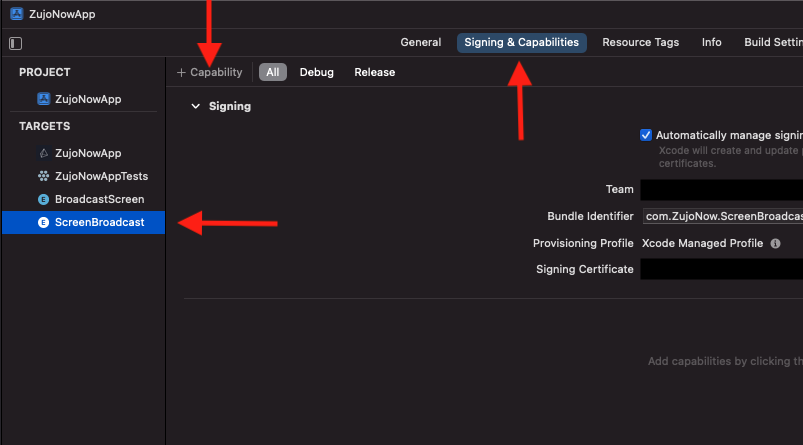The height and width of the screenshot is (445, 803).
Task: Select the Release configuration filter
Action: tap(374, 72)
